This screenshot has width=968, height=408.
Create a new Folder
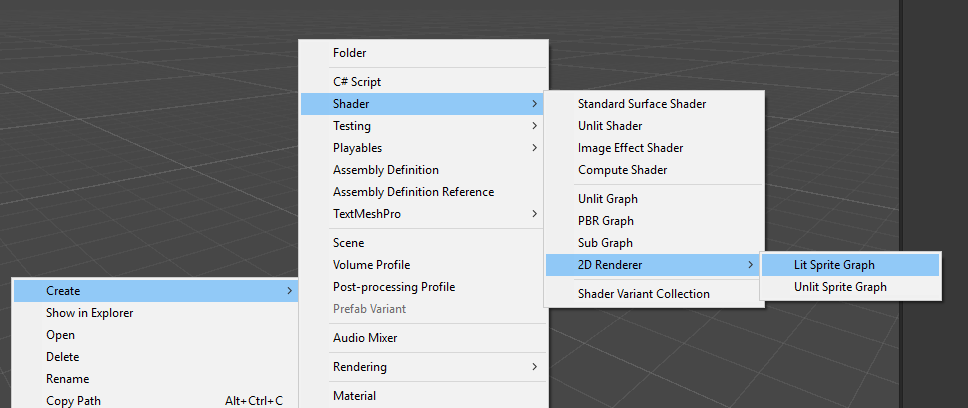point(350,52)
